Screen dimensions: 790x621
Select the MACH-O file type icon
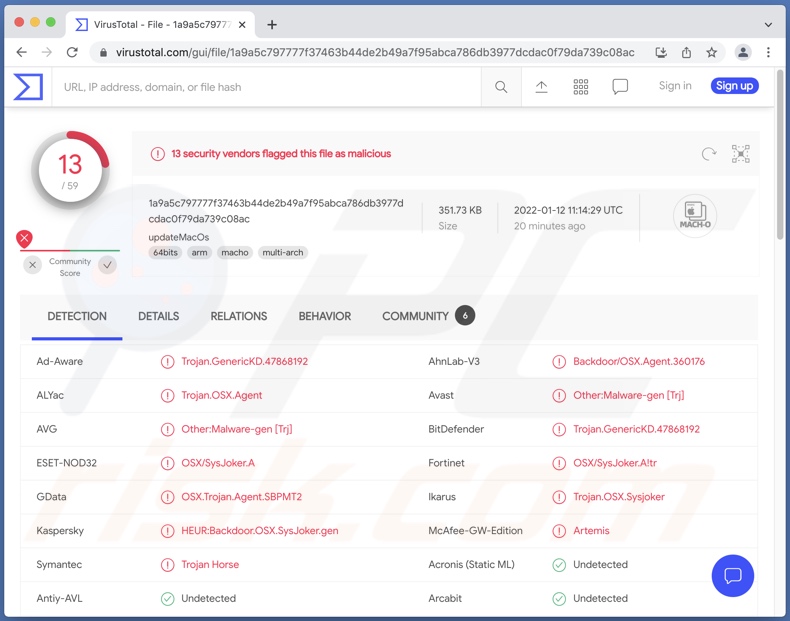point(695,216)
